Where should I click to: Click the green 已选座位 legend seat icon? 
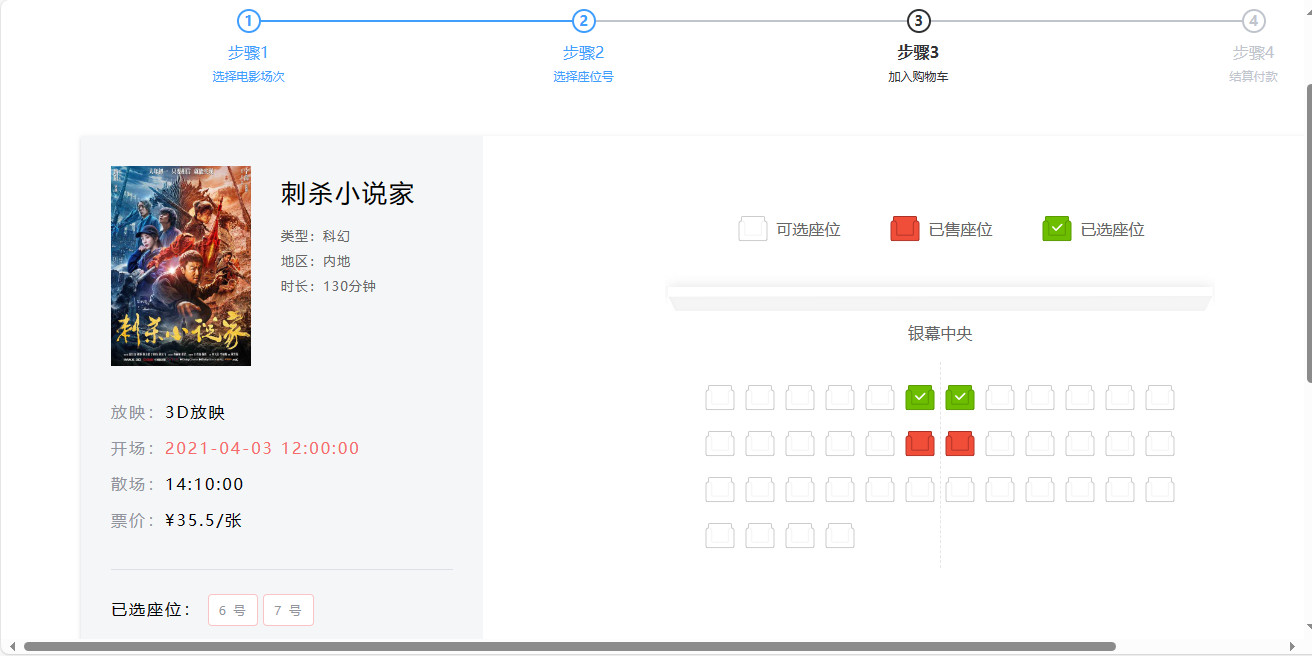click(x=1057, y=229)
